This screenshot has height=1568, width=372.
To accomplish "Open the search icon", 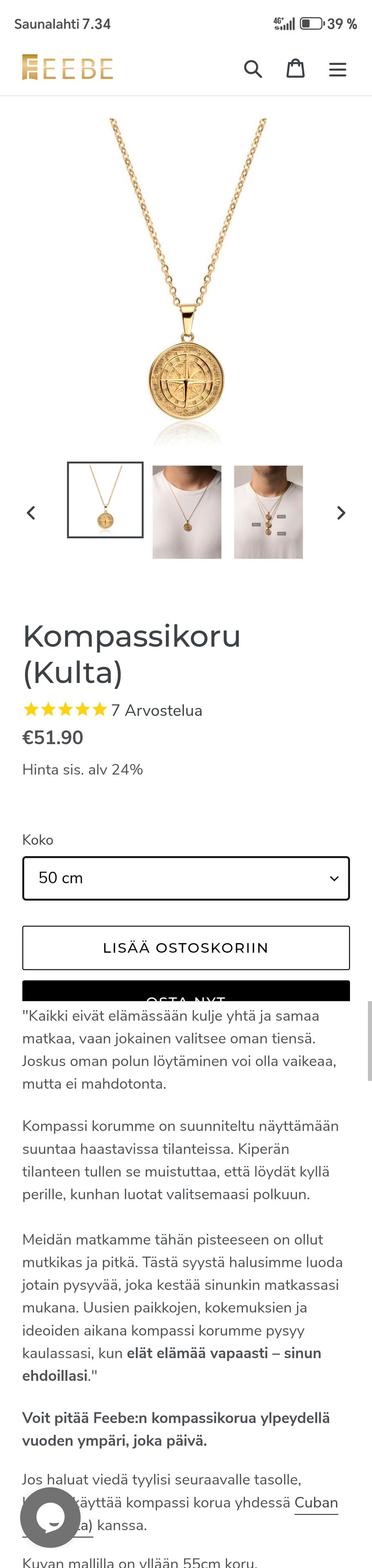I will 253,69.
